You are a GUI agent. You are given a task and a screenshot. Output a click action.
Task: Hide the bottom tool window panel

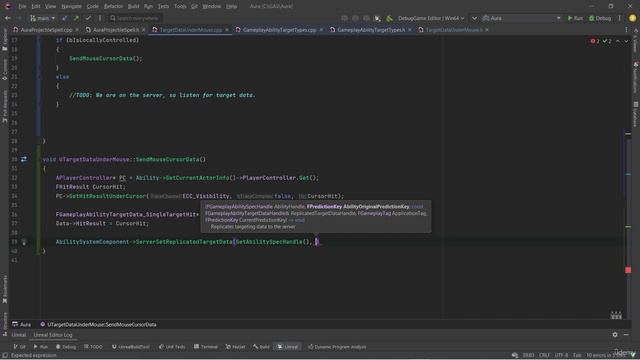point(626,335)
